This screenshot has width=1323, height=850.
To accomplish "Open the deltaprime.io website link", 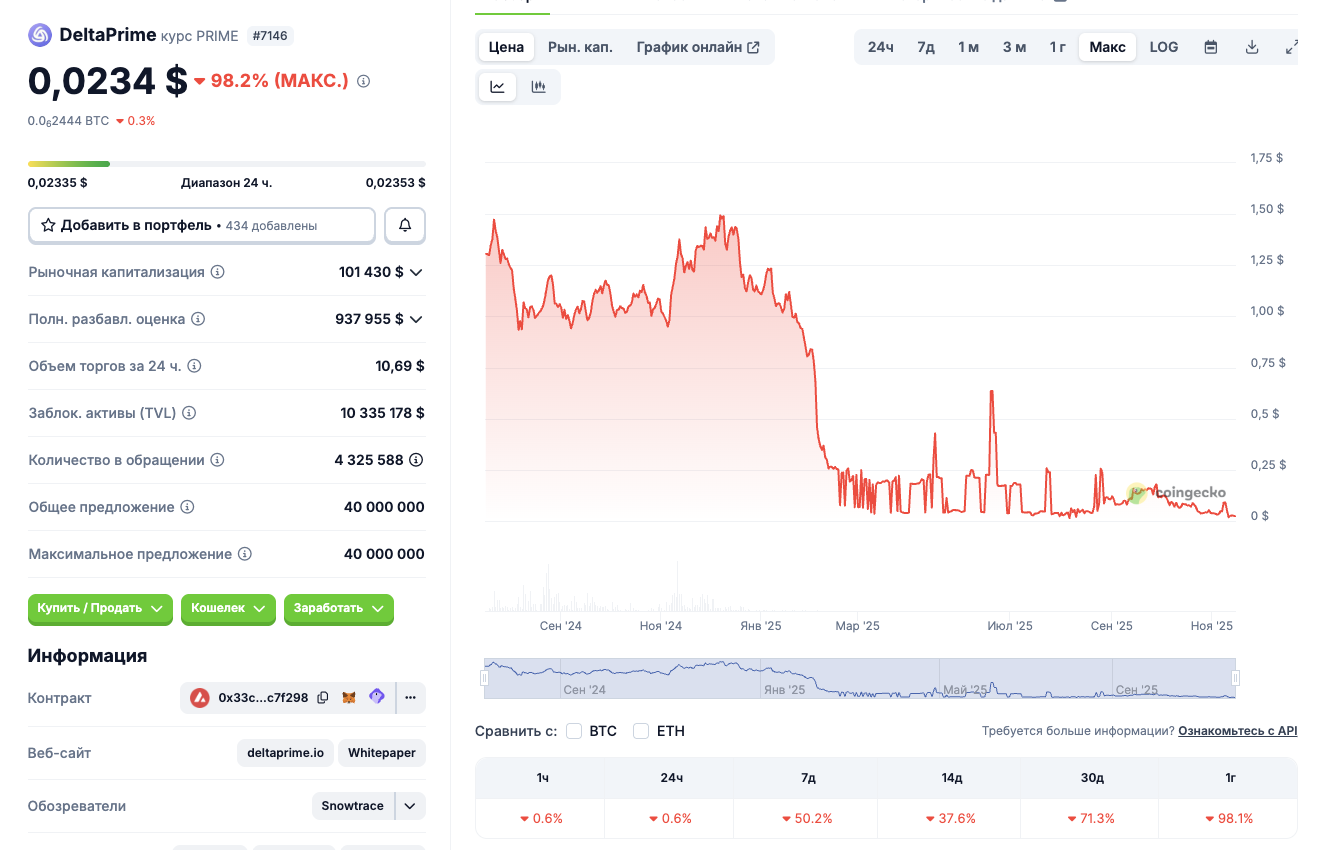I will (x=285, y=753).
